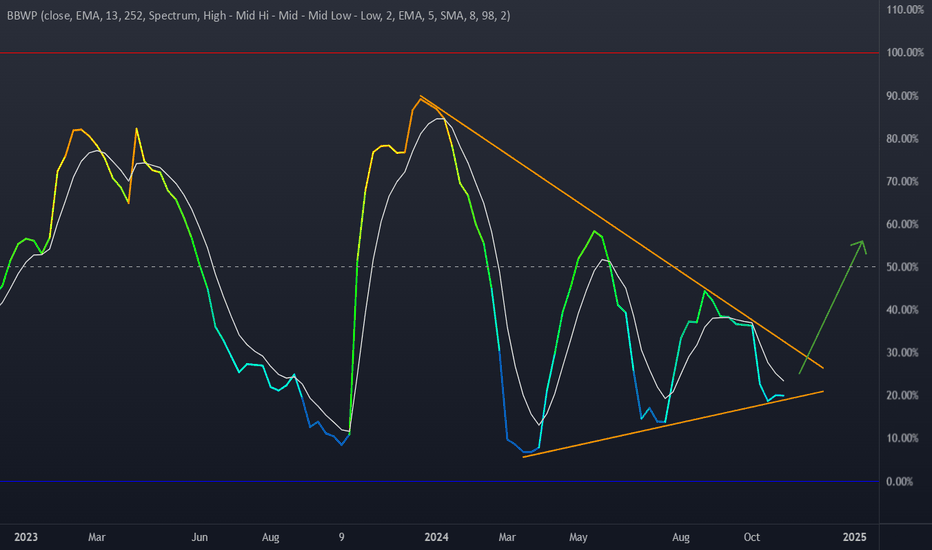The height and width of the screenshot is (550, 932).
Task: Select the 100.00% price scale label
Action: click(905, 53)
